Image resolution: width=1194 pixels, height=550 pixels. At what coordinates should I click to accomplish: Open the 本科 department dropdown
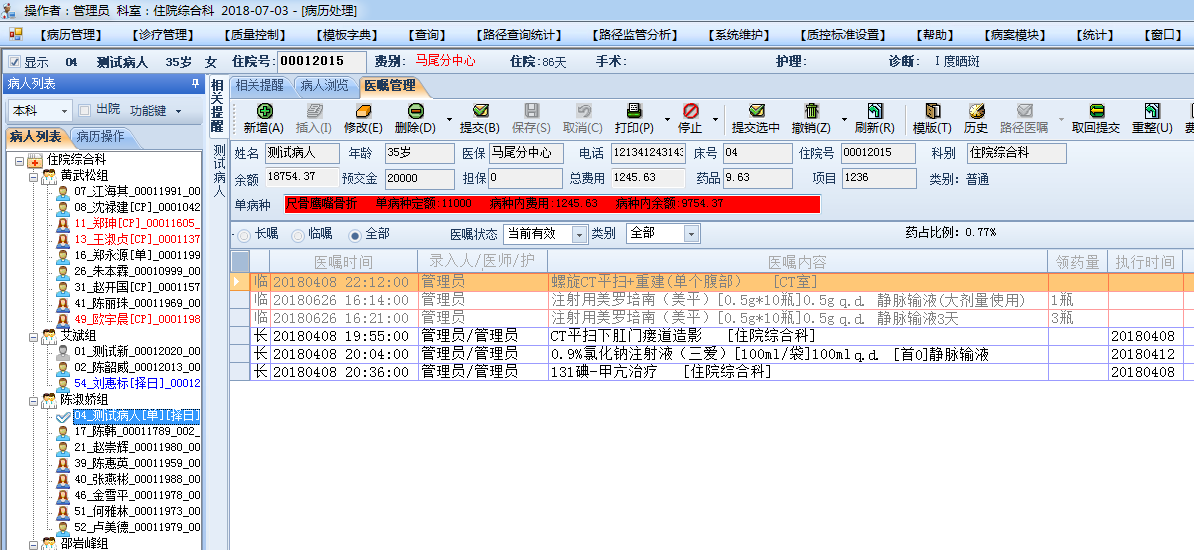pyautogui.click(x=64, y=110)
